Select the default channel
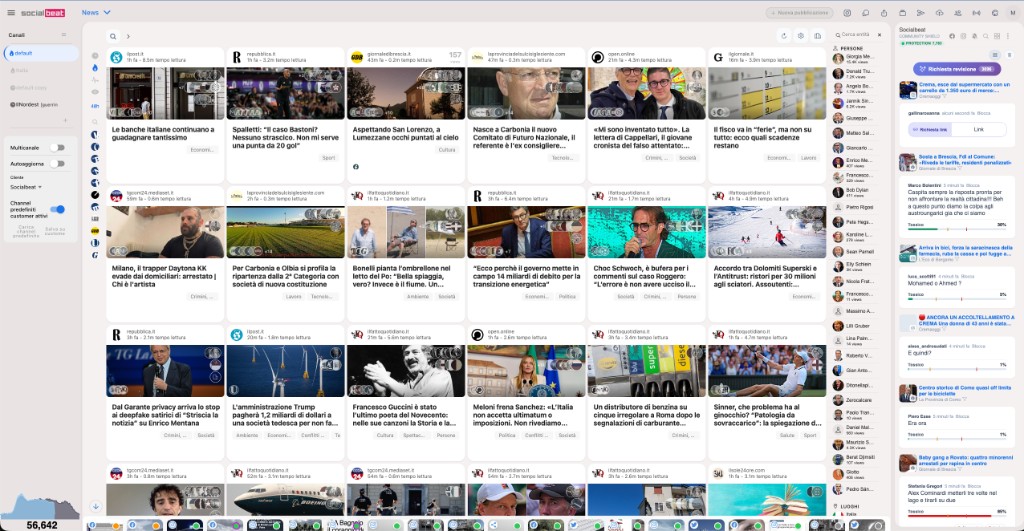Image resolution: width=1024 pixels, height=531 pixels. (40, 53)
